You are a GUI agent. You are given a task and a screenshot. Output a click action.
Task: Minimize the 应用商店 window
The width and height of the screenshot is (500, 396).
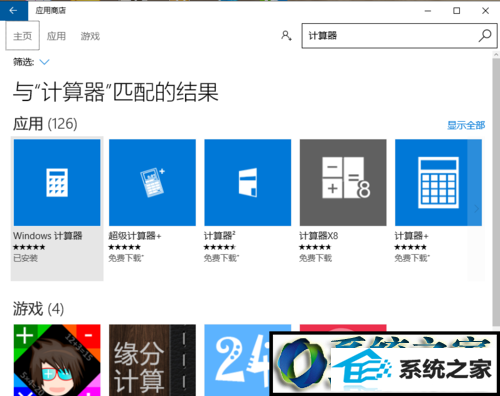click(428, 11)
